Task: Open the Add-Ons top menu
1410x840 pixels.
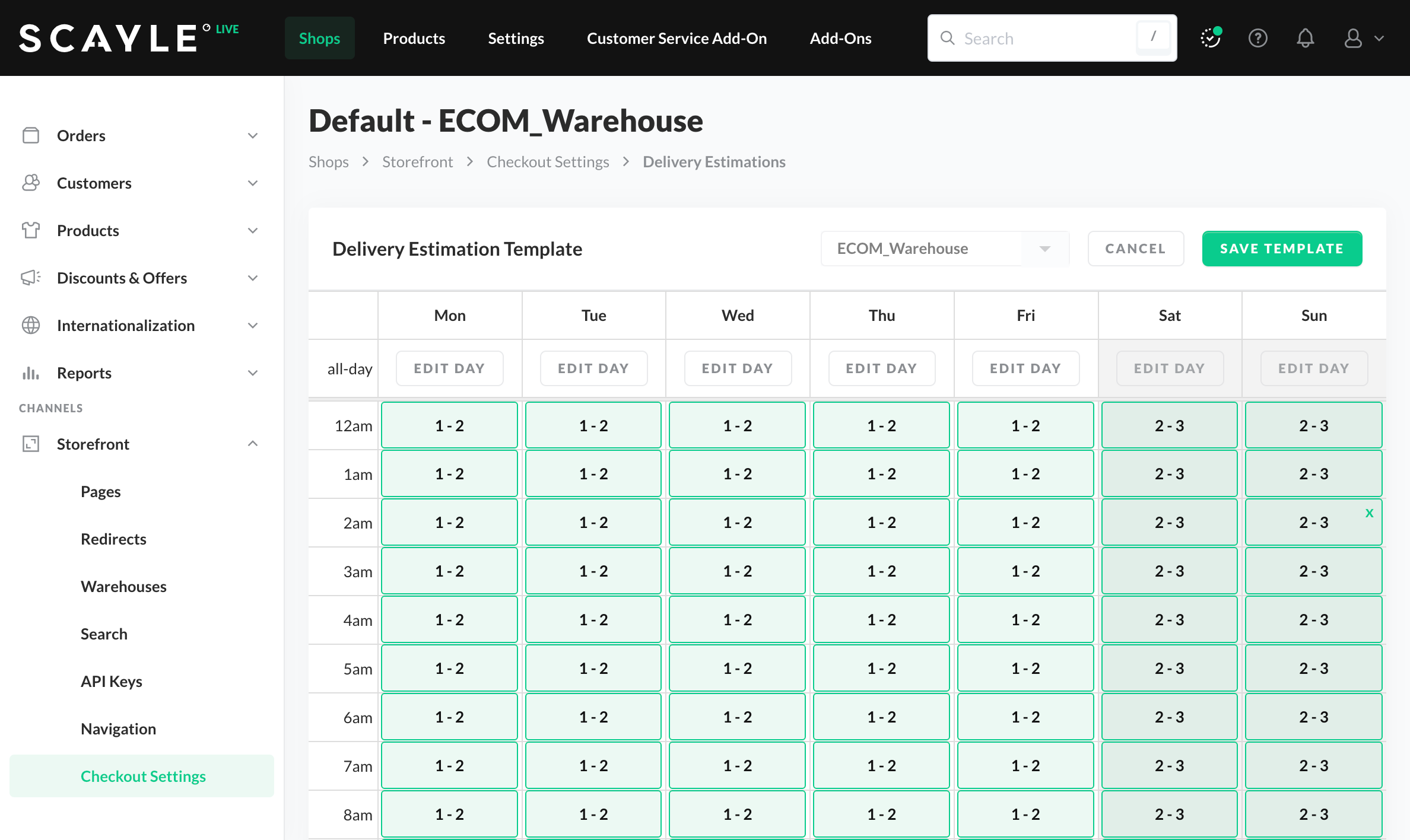Action: click(x=840, y=39)
